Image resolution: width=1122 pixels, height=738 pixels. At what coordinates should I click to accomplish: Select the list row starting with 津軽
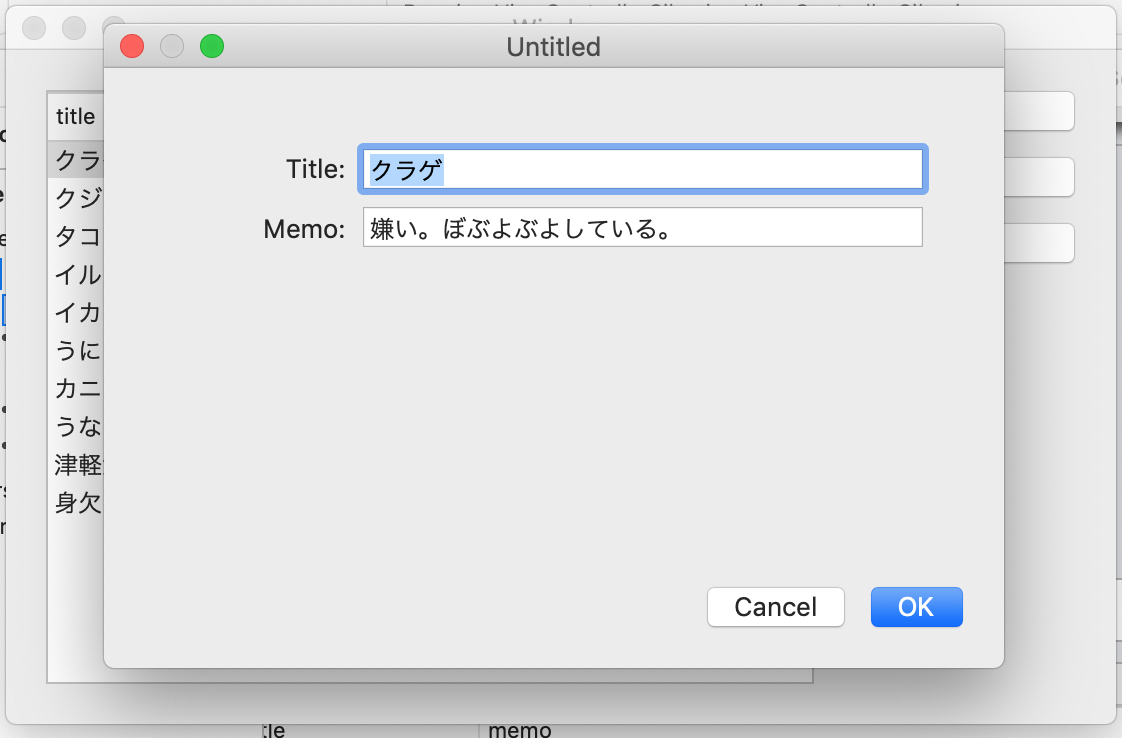tap(77, 464)
